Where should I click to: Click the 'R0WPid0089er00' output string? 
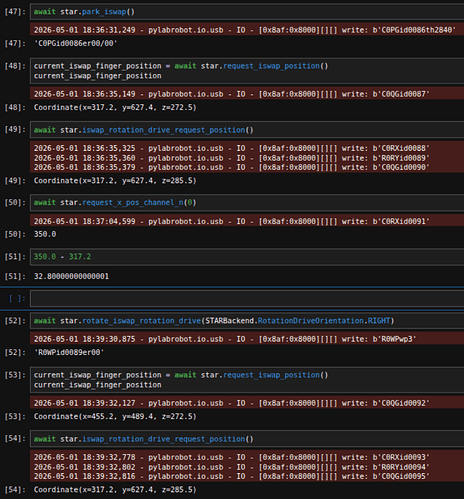pos(69,352)
